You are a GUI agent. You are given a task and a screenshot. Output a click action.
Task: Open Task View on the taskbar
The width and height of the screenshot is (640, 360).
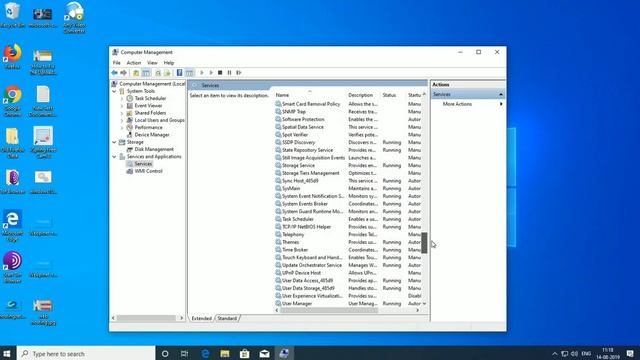pos(184,353)
